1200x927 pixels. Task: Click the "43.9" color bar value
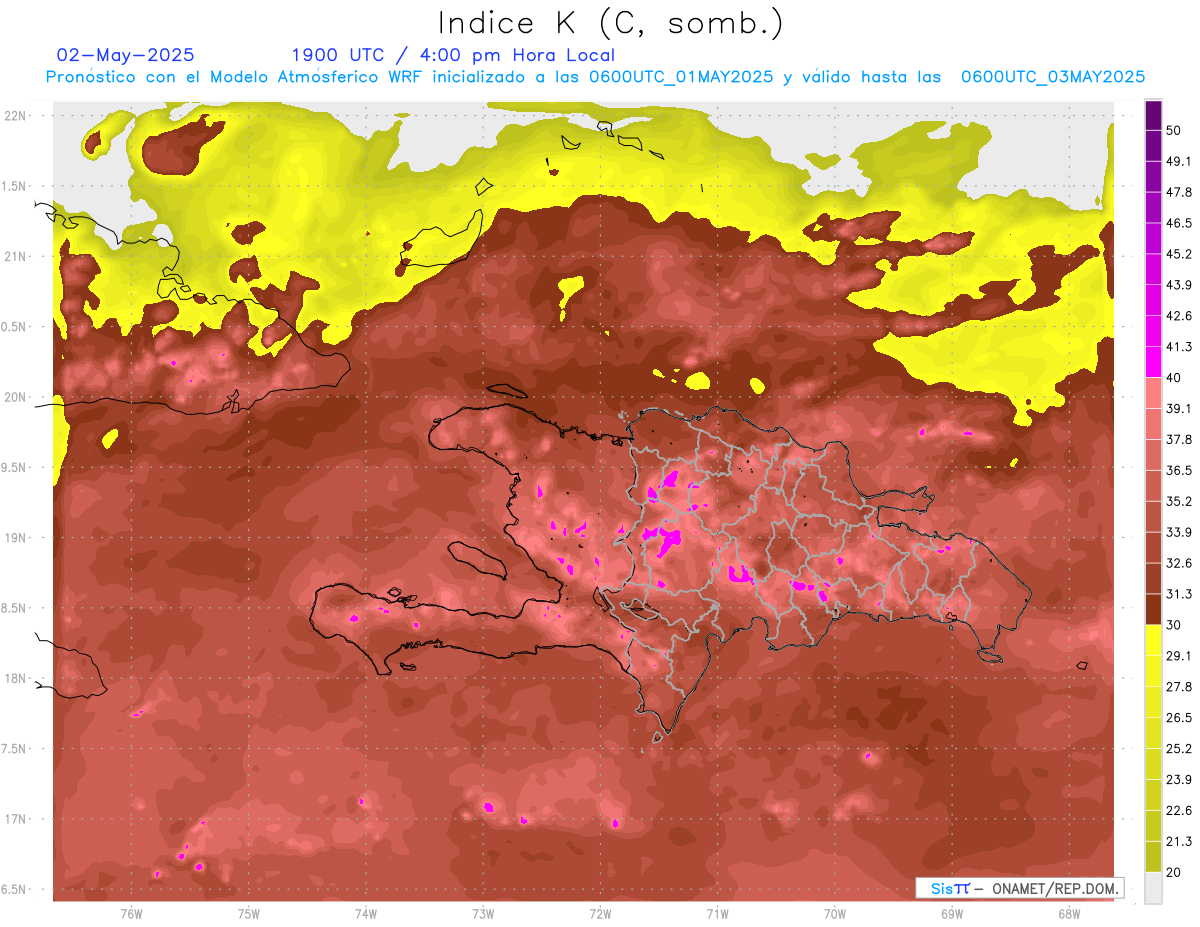coord(1179,285)
